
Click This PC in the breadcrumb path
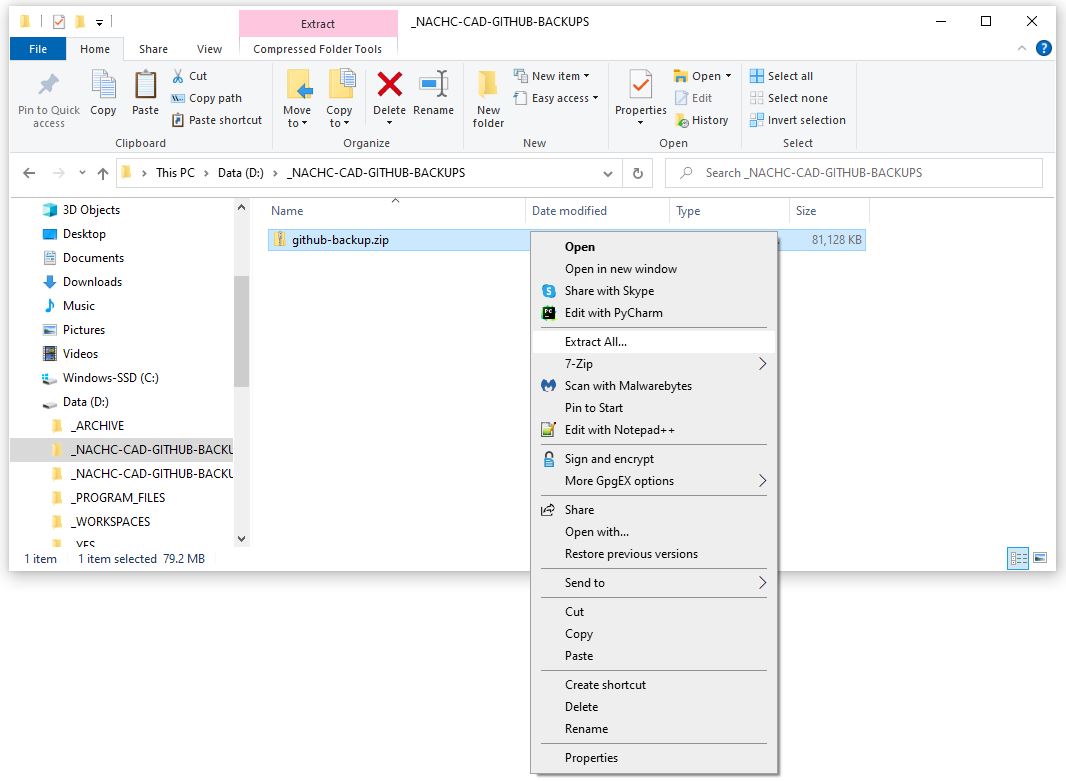click(175, 173)
